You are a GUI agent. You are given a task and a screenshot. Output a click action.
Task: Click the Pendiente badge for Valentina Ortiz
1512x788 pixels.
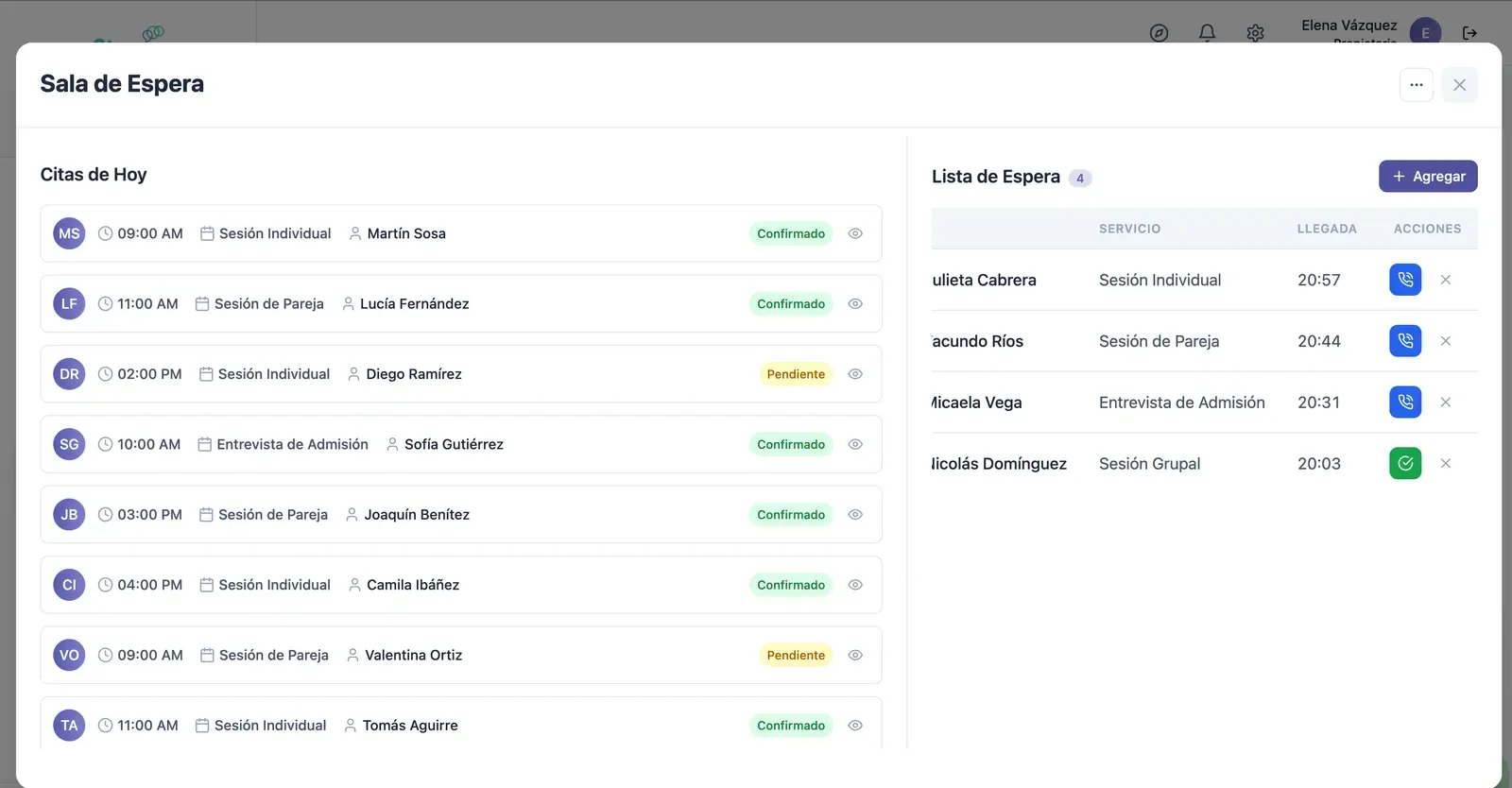796,655
